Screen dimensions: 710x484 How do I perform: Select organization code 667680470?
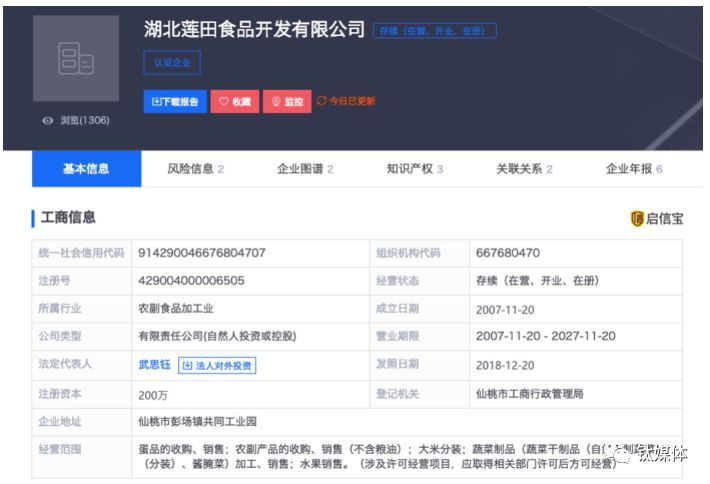tap(508, 253)
